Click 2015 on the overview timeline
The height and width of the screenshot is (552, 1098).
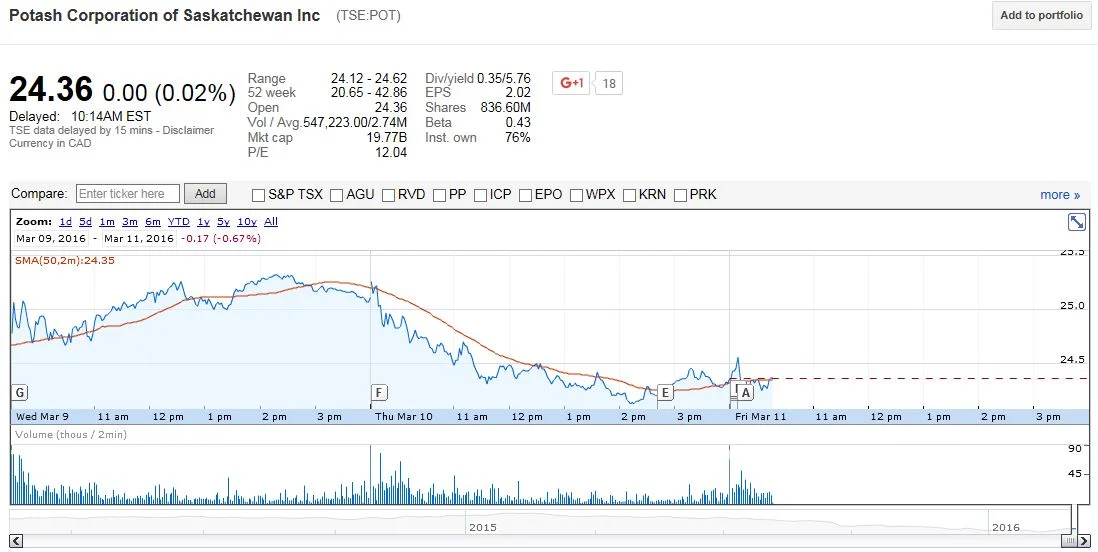pyautogui.click(x=482, y=527)
